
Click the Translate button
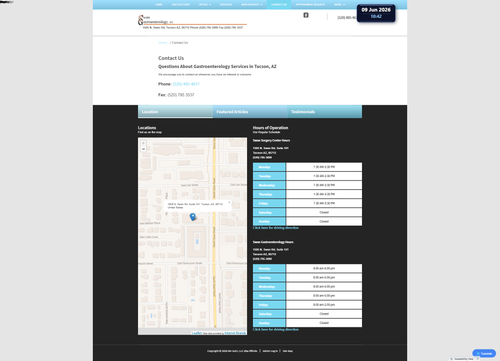pyautogui.click(x=484, y=353)
